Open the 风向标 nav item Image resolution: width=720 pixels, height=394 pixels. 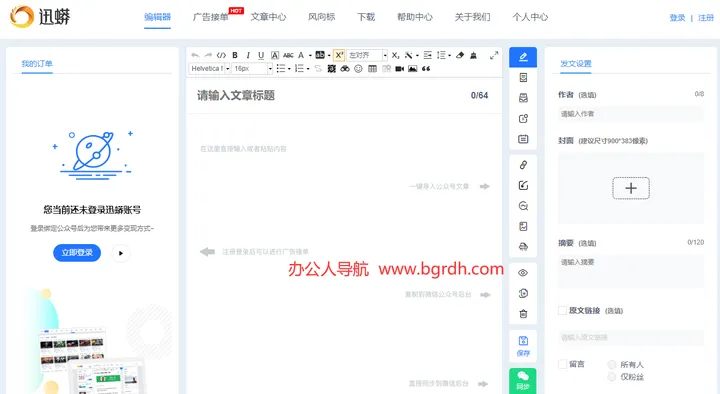tap(321, 17)
